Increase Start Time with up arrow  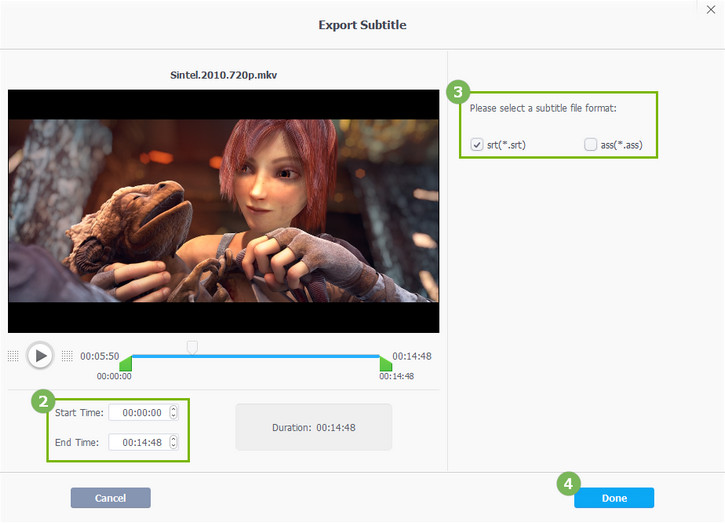(173, 409)
